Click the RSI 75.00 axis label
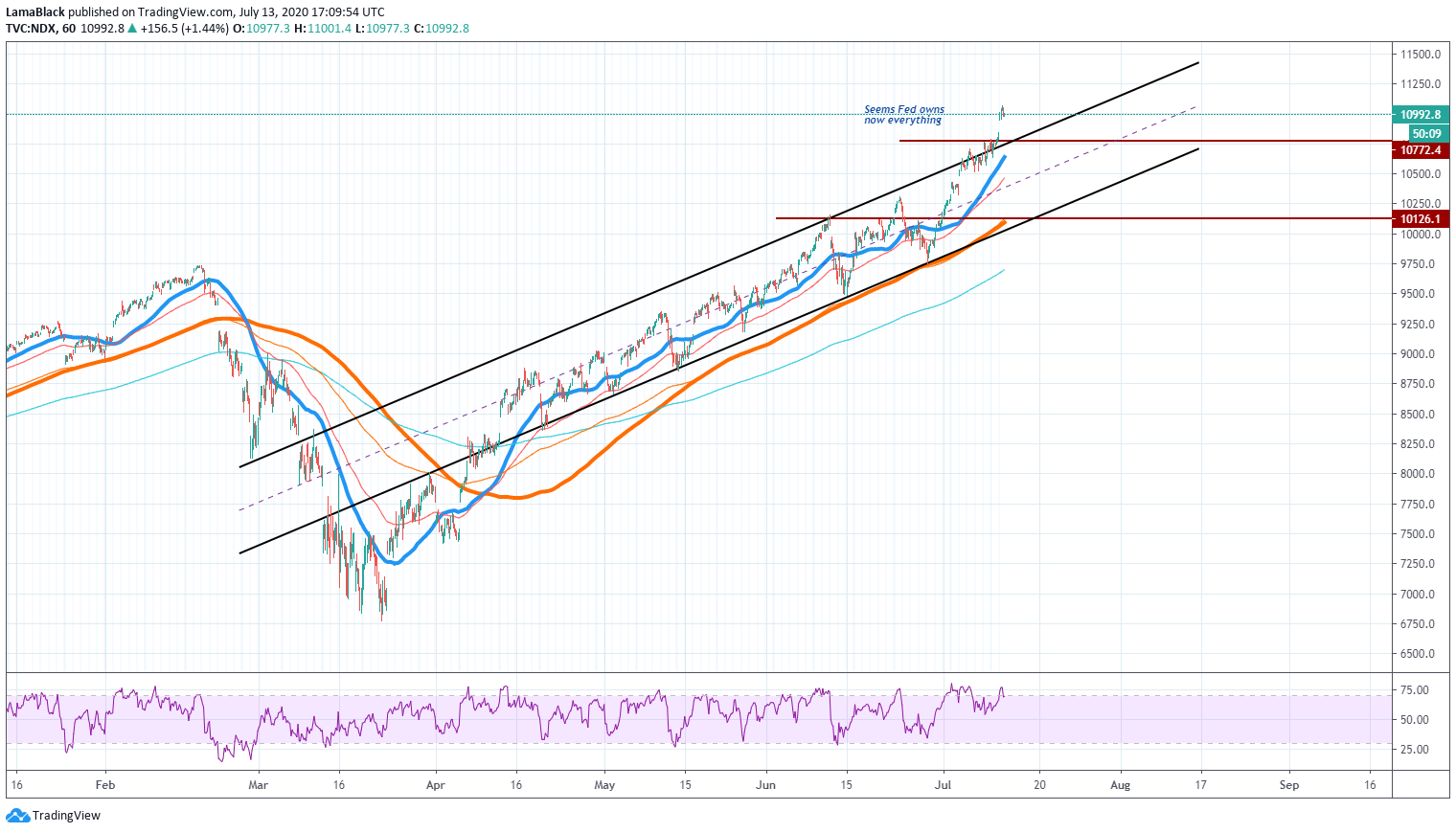The image size is (1456, 833). click(x=1414, y=690)
